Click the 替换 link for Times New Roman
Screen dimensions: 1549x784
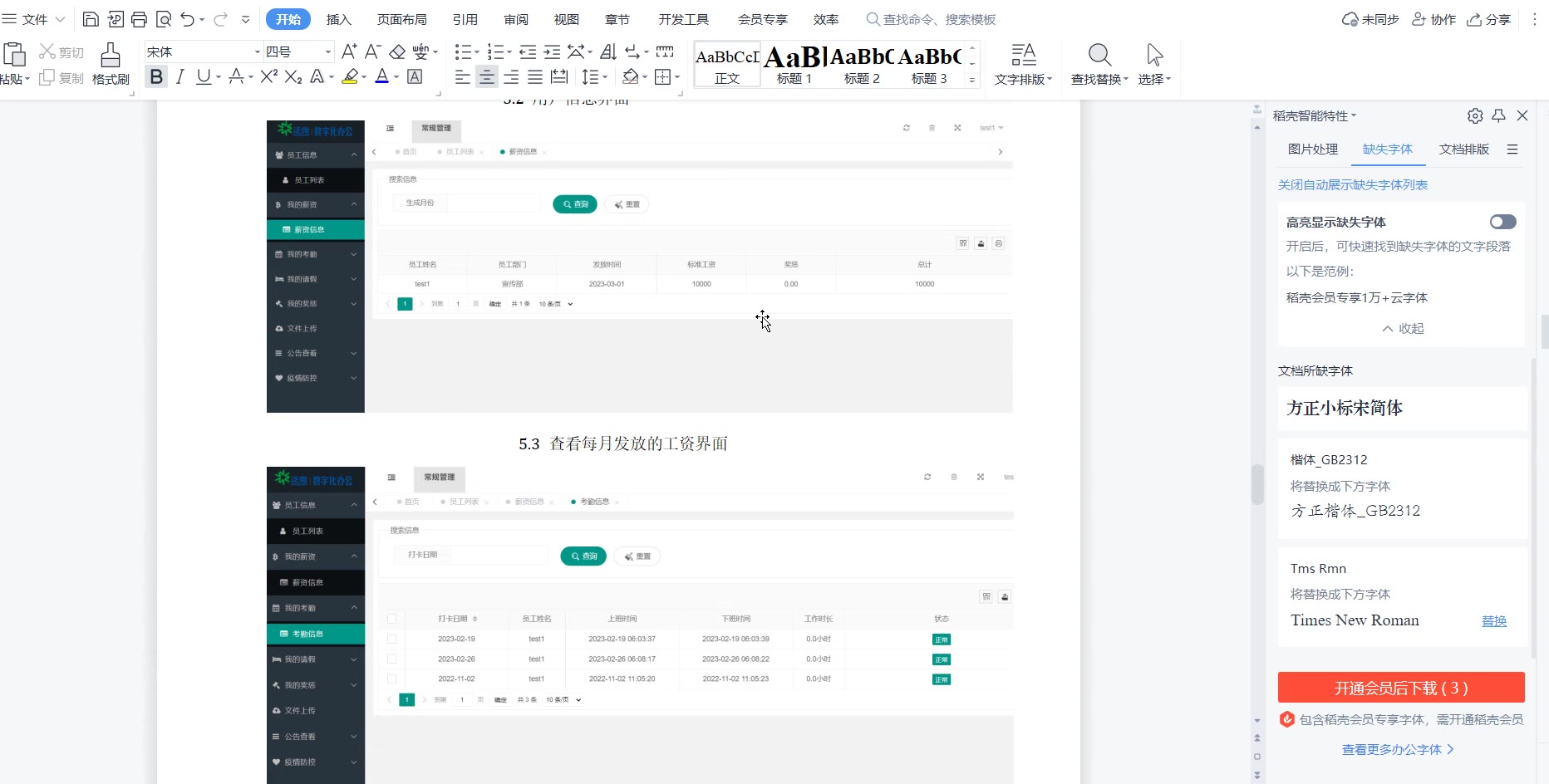(x=1493, y=621)
